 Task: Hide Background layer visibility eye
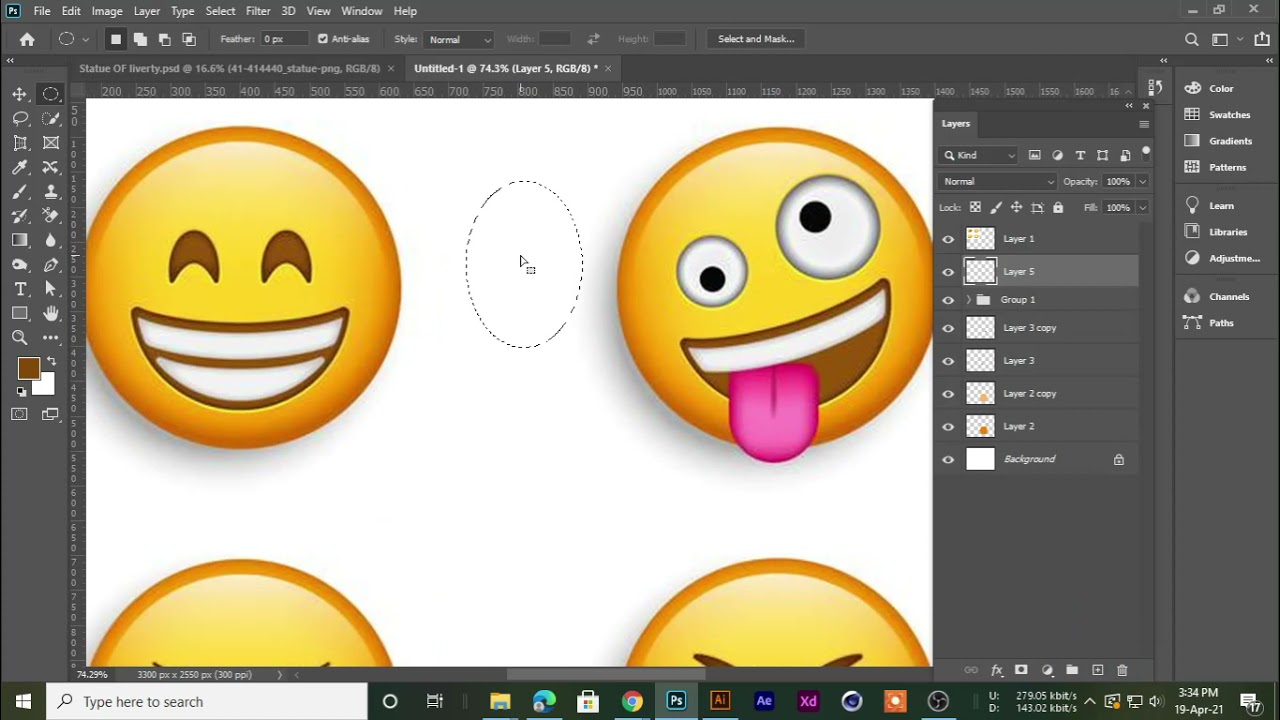click(x=948, y=459)
